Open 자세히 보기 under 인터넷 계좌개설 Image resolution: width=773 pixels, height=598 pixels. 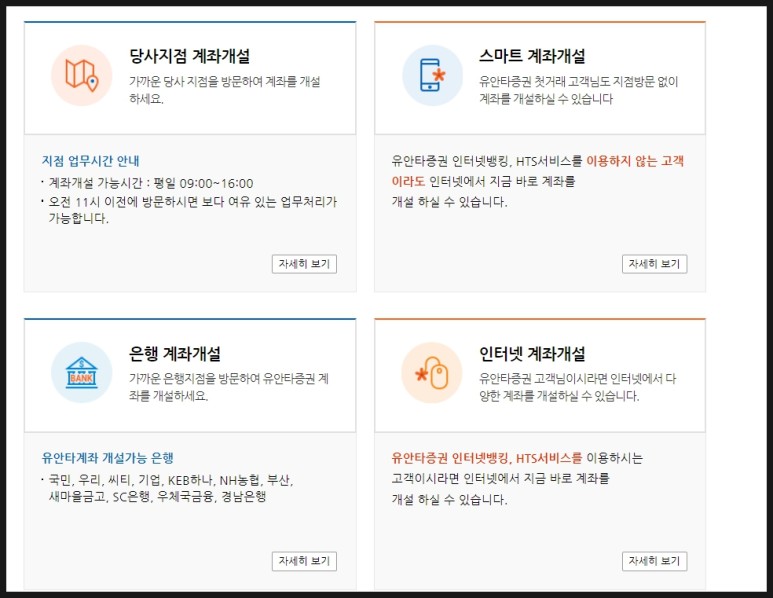pos(654,561)
